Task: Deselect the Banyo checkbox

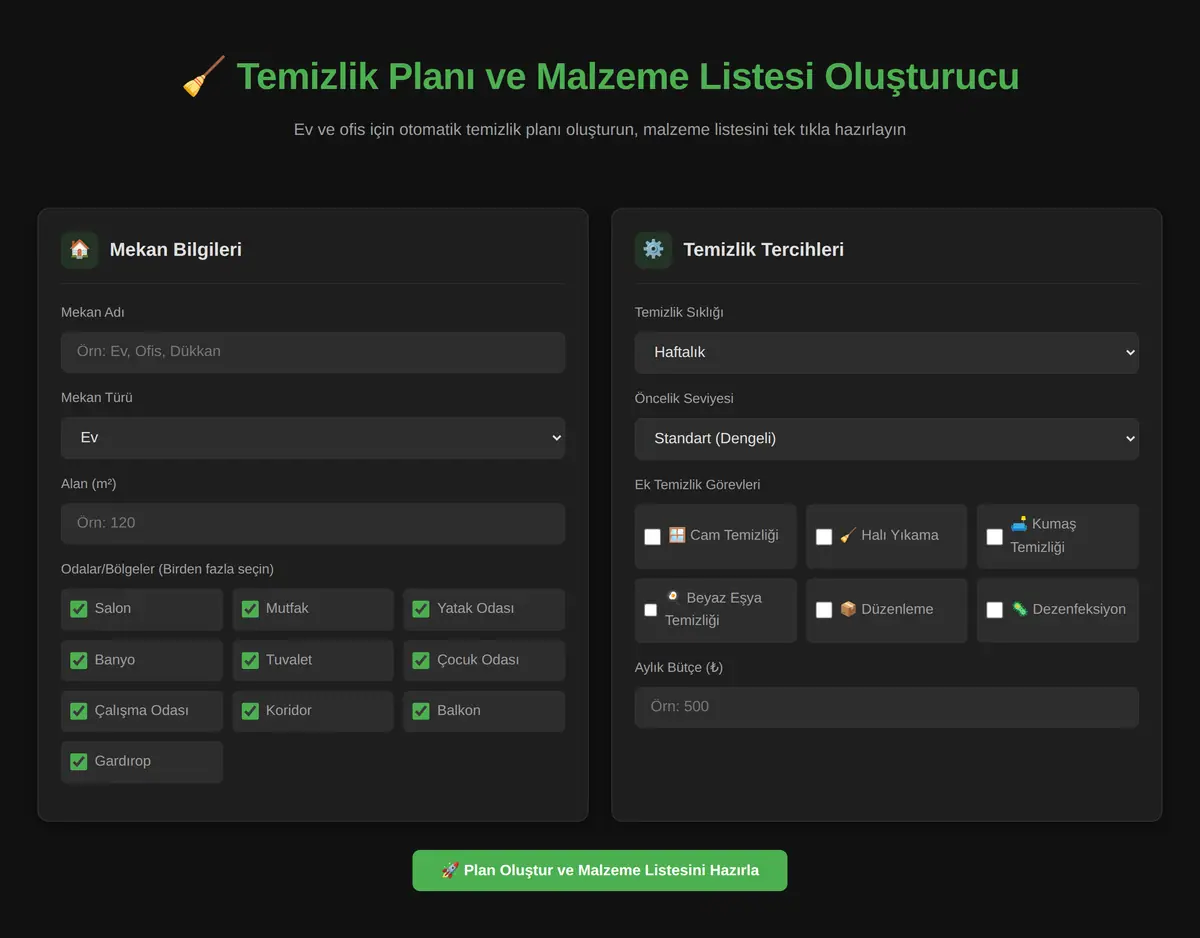Action: tap(79, 660)
